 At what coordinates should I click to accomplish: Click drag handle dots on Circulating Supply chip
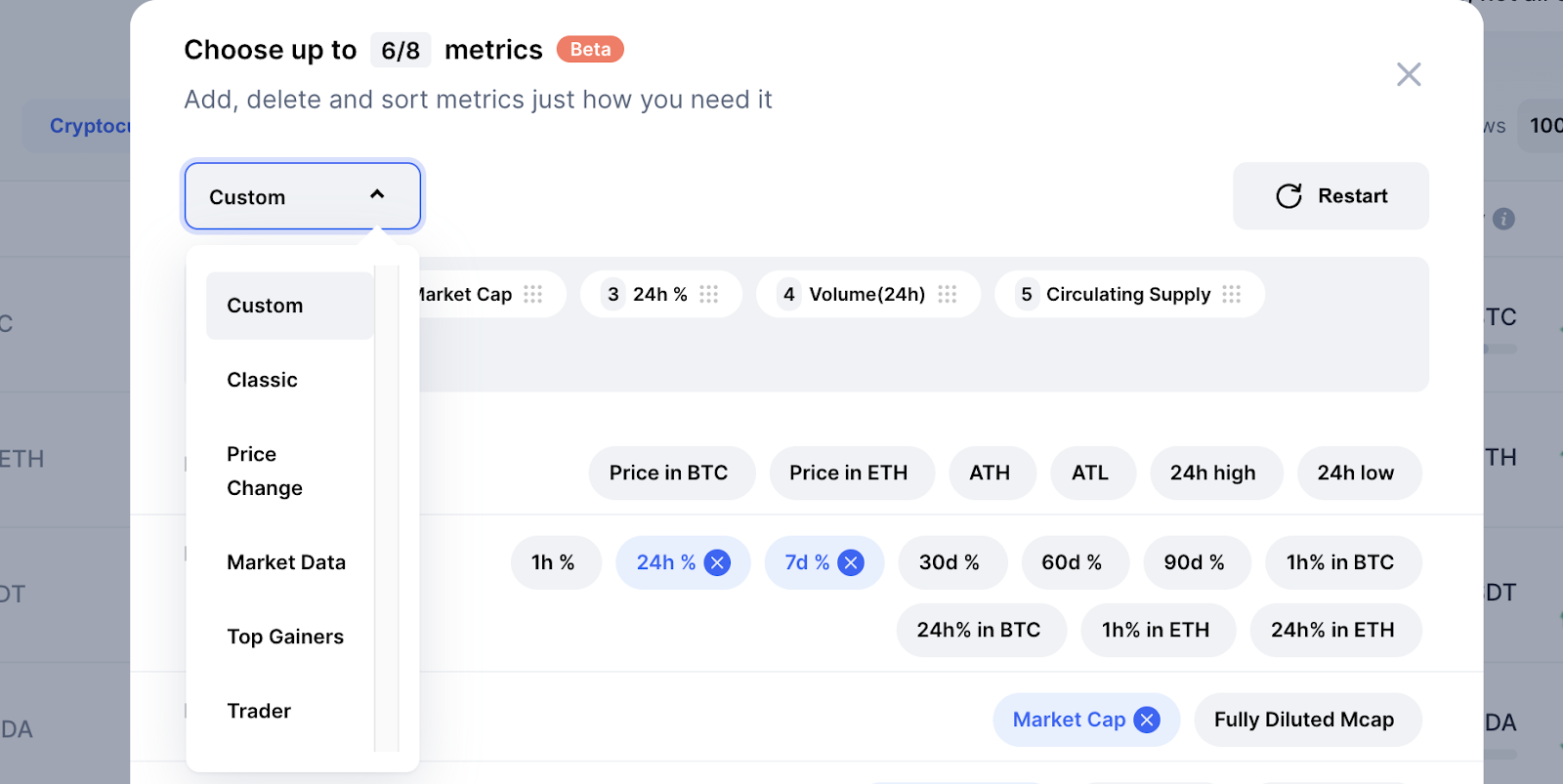tap(1232, 294)
